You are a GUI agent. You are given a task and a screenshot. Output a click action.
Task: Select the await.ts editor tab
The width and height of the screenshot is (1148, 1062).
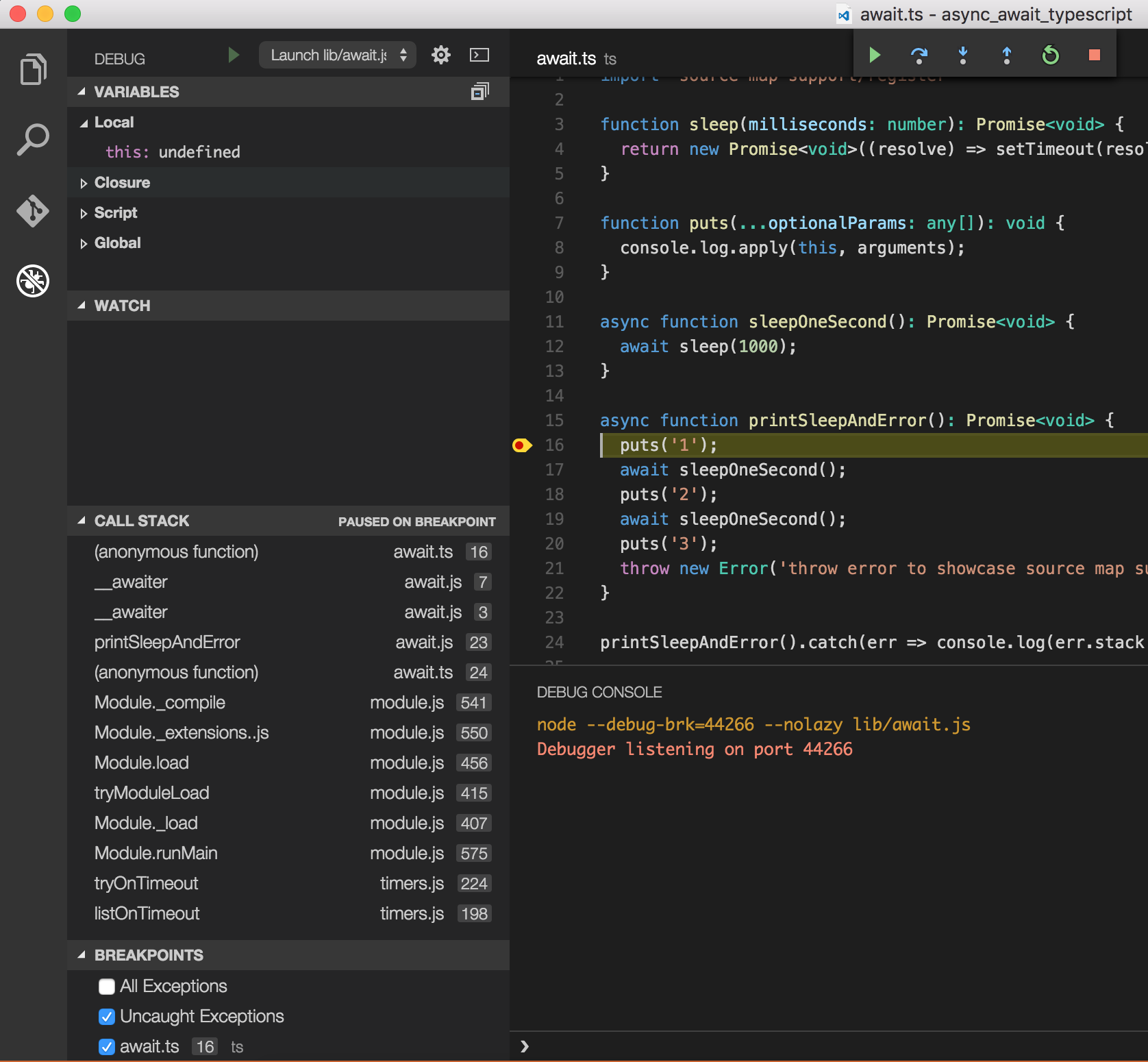tap(567, 59)
